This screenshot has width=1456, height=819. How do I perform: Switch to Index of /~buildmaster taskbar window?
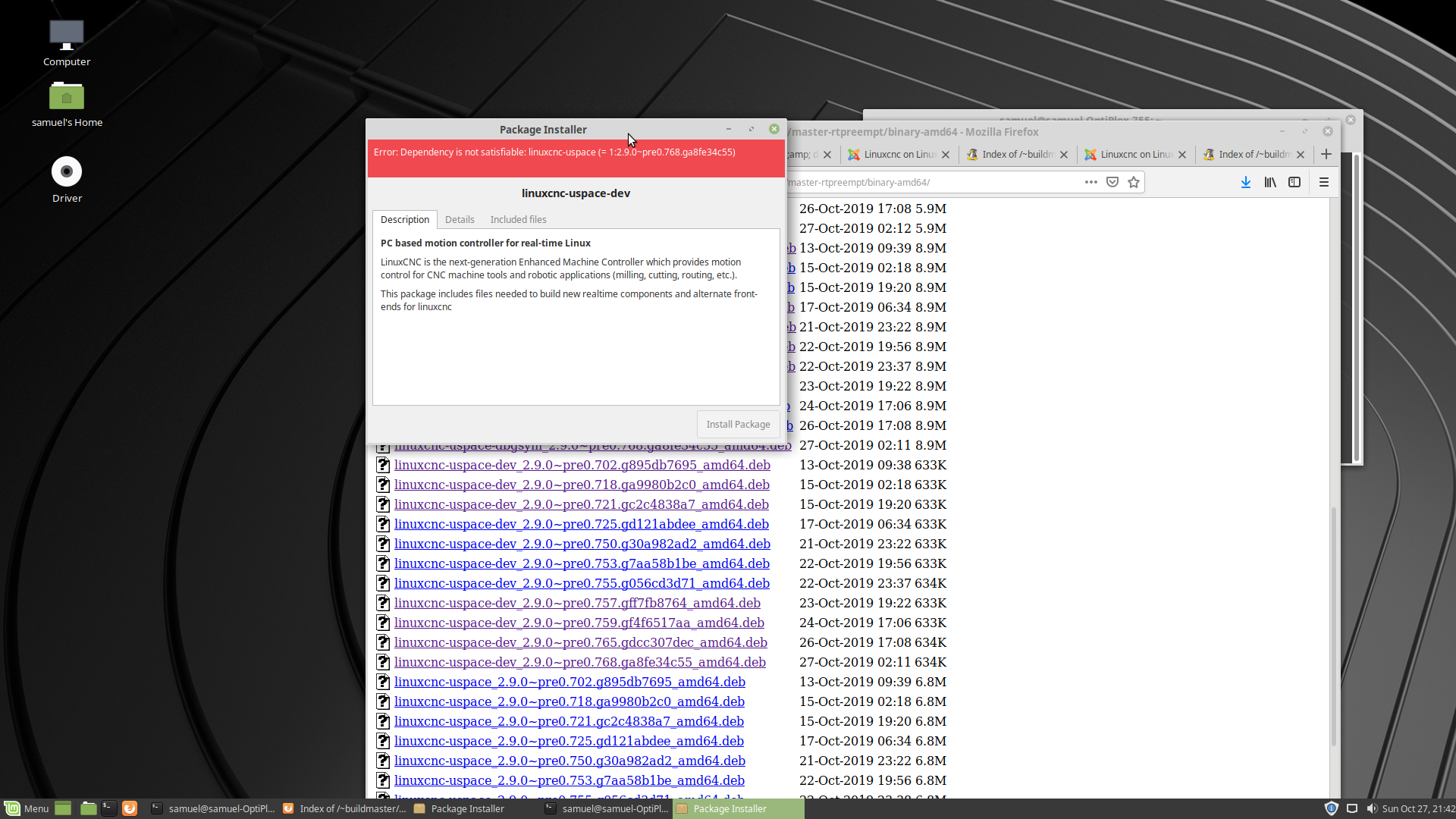345,808
